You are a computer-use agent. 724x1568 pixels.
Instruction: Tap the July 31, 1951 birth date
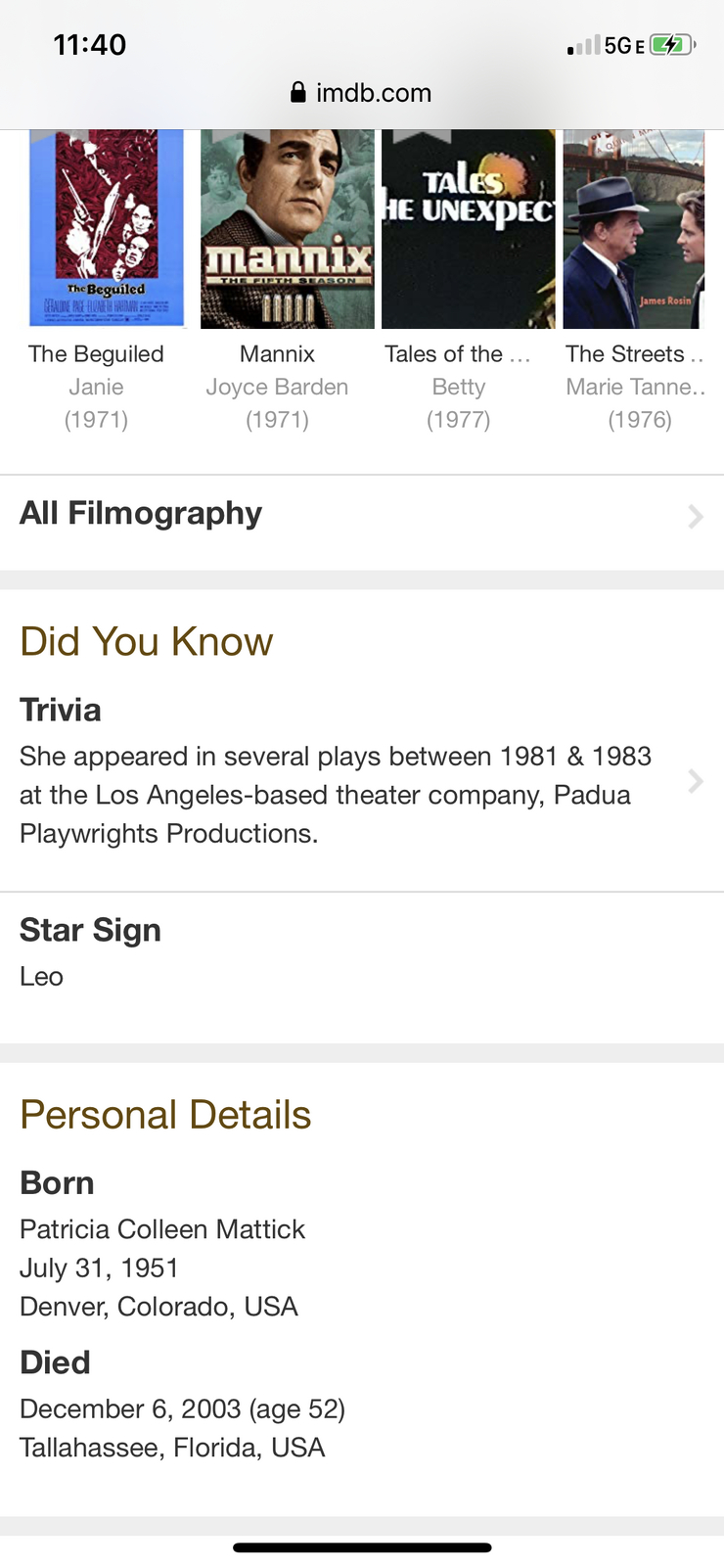click(99, 1268)
